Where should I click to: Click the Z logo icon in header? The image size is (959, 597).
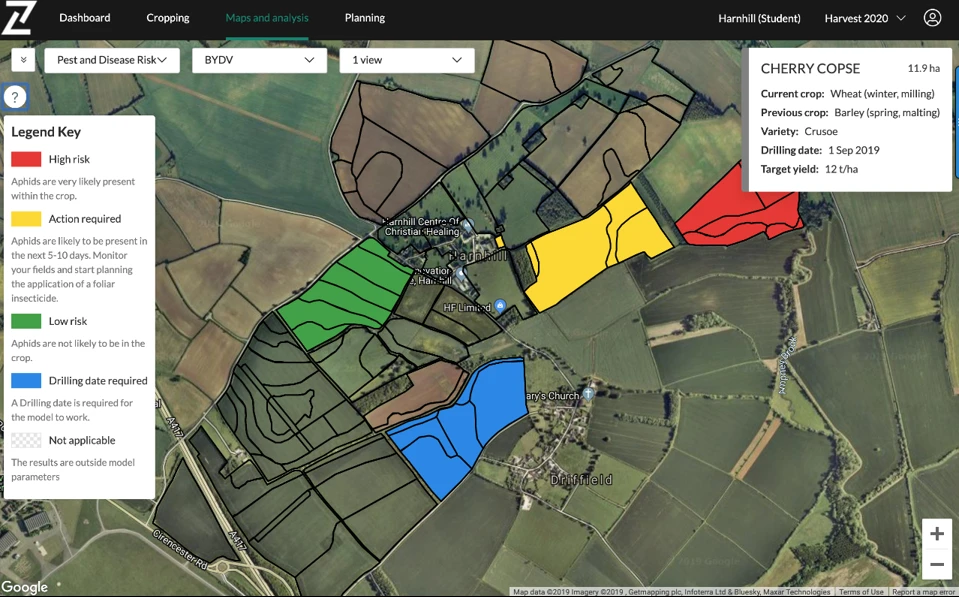pyautogui.click(x=19, y=18)
